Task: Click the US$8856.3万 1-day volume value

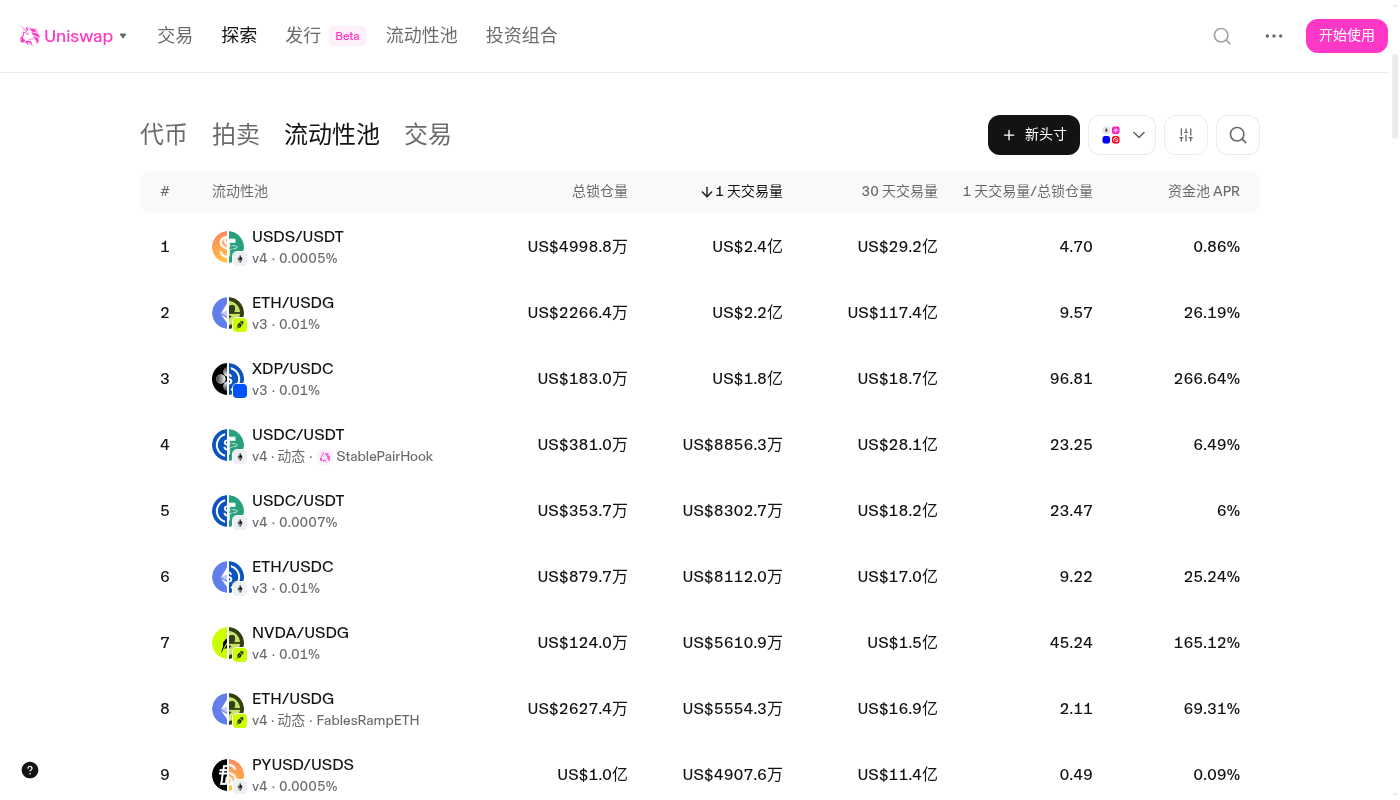Action: coord(733,445)
